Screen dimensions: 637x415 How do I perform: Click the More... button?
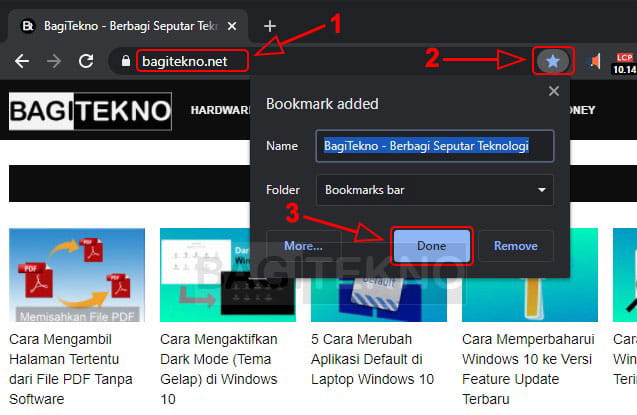(x=303, y=246)
